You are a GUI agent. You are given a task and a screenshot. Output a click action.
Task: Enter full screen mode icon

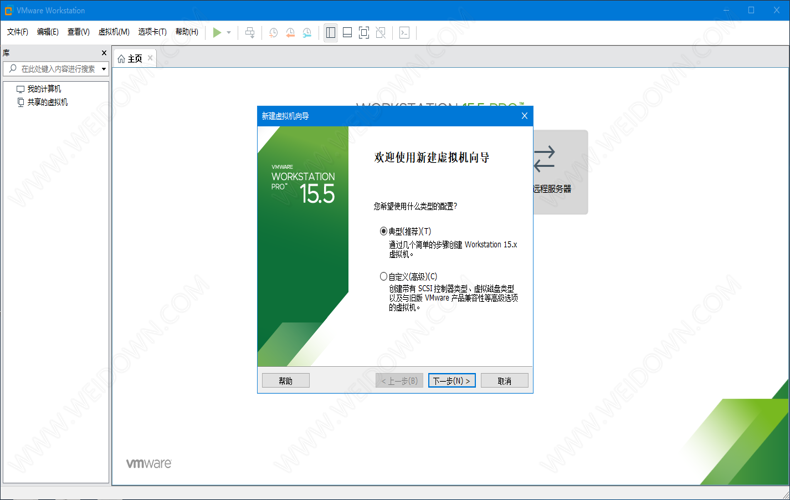[364, 33]
